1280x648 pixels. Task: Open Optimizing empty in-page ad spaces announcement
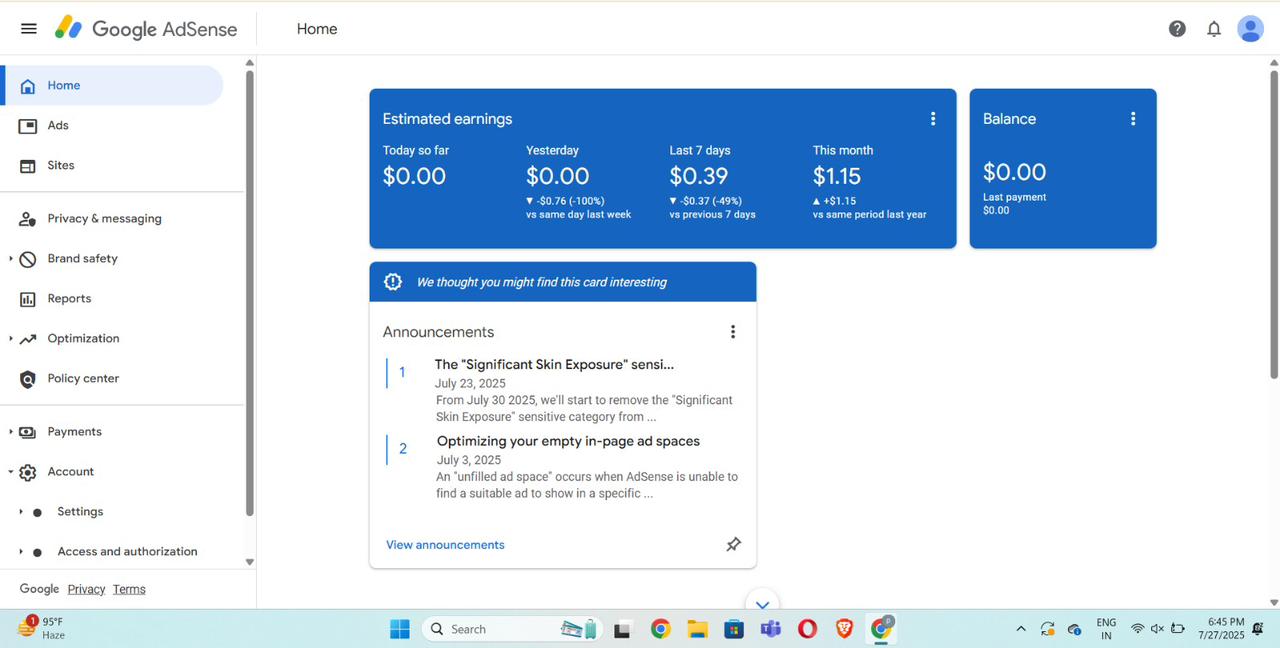pos(568,441)
